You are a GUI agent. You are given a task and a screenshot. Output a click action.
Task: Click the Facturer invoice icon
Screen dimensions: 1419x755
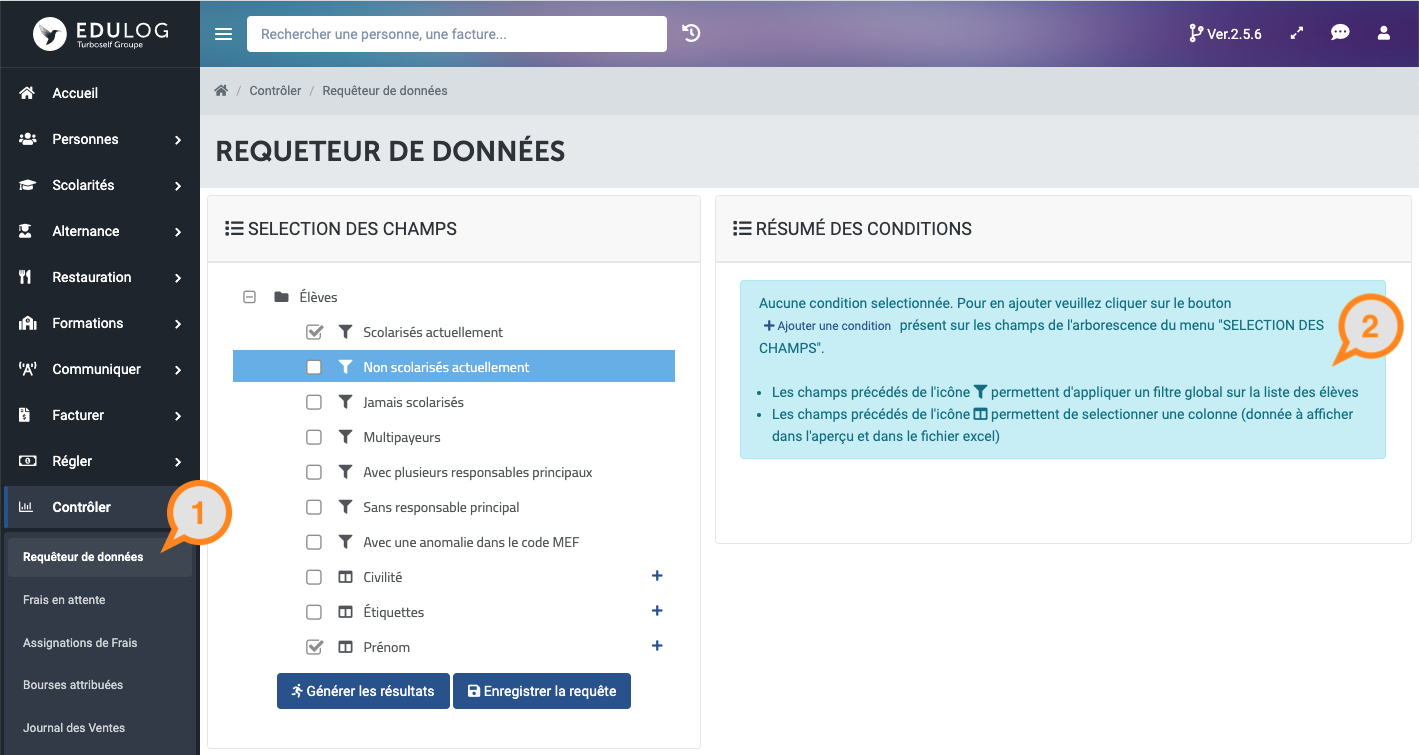(x=27, y=415)
